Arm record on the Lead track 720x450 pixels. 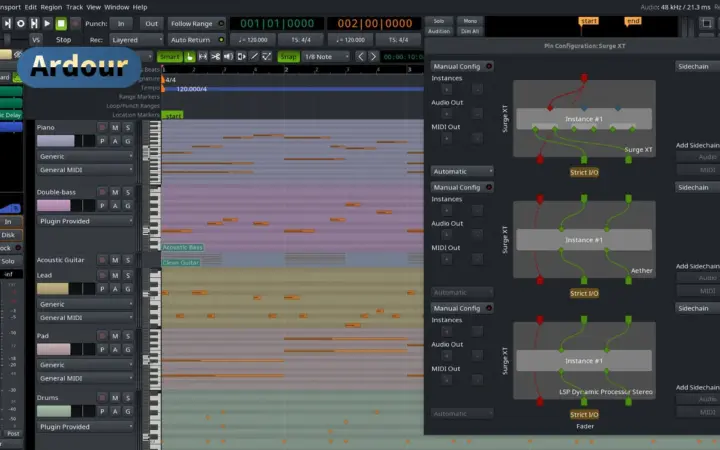pyautogui.click(x=102, y=275)
